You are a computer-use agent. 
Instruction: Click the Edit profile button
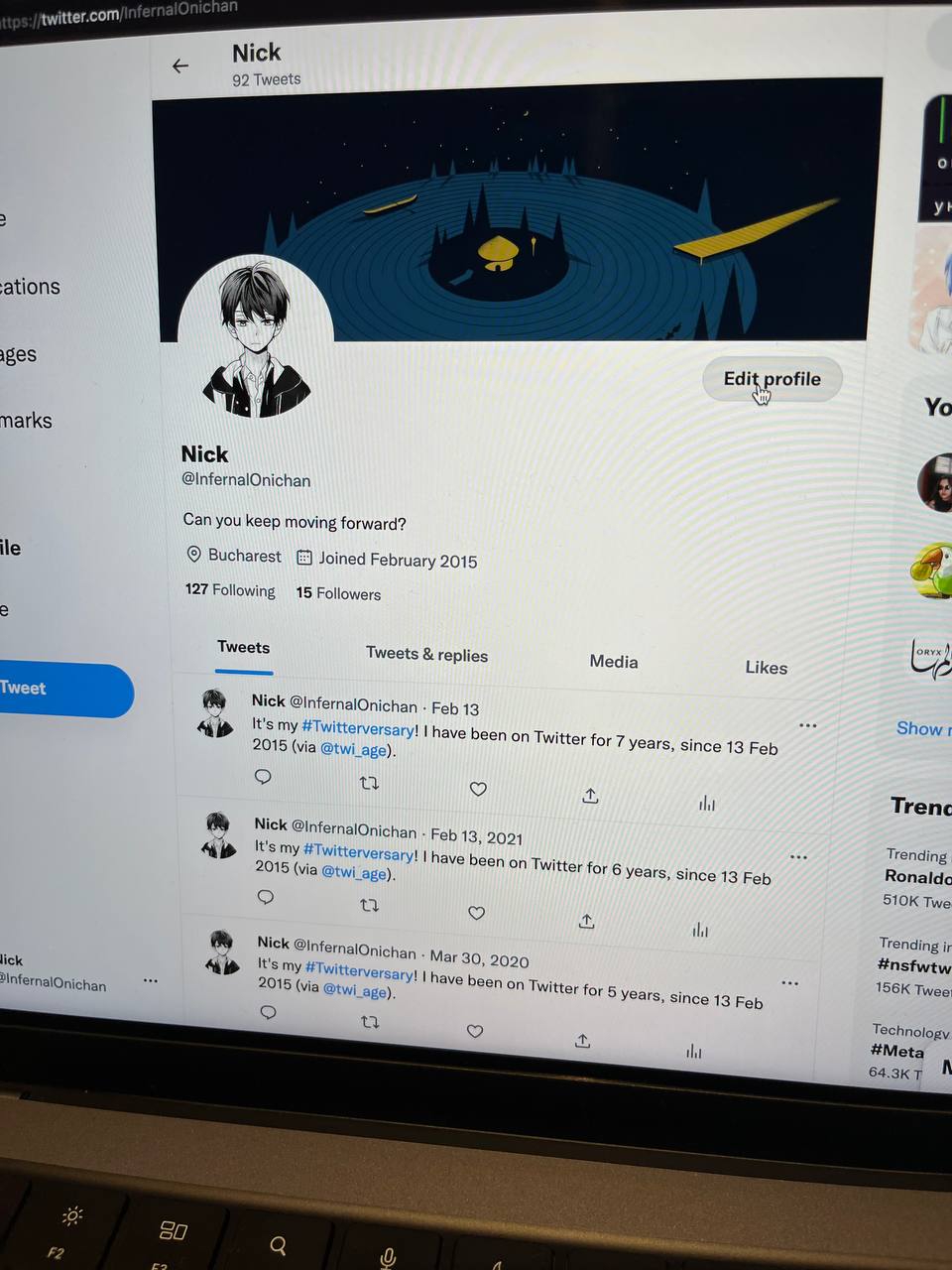773,379
